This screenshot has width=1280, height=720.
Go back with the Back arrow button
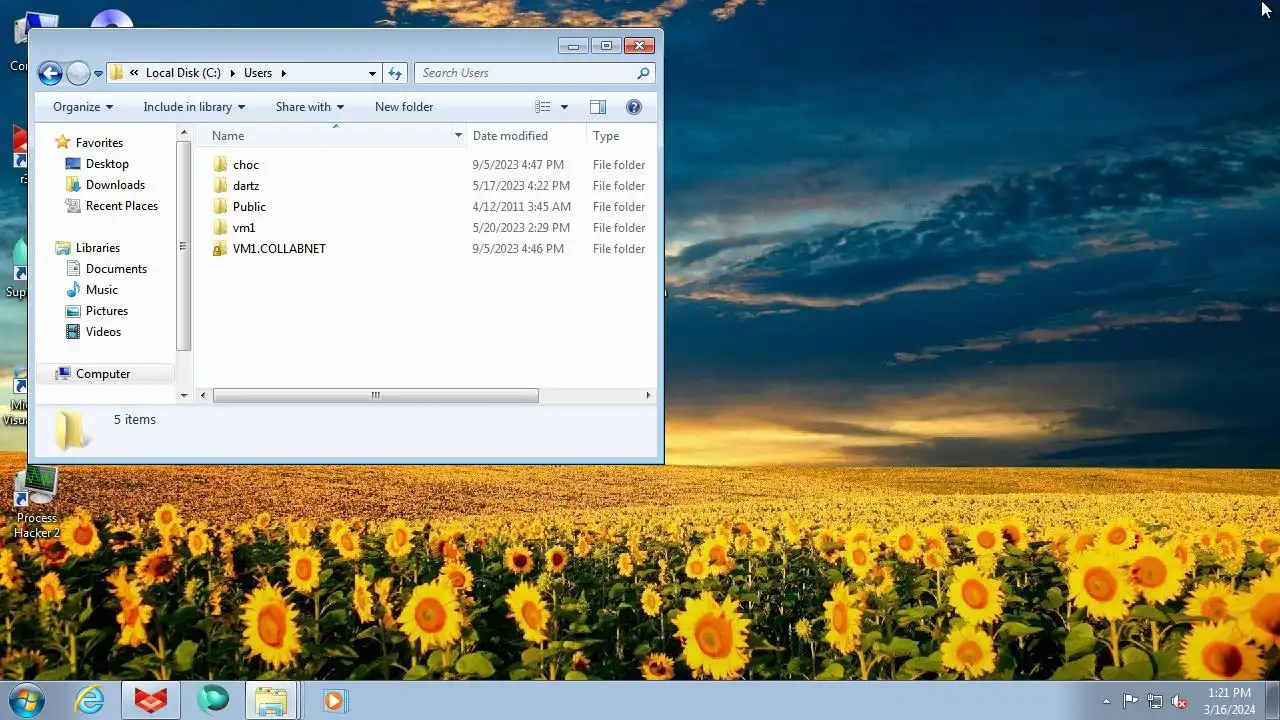point(50,73)
